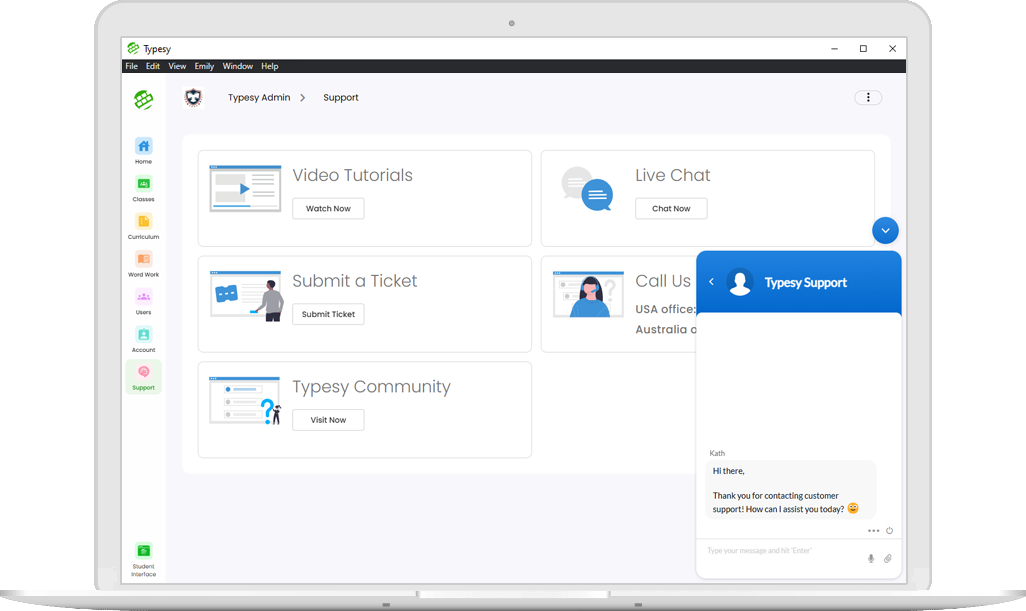Screen dimensions: 1026x611
Task: Click the Live Chat bubbles illustration
Action: click(x=587, y=188)
